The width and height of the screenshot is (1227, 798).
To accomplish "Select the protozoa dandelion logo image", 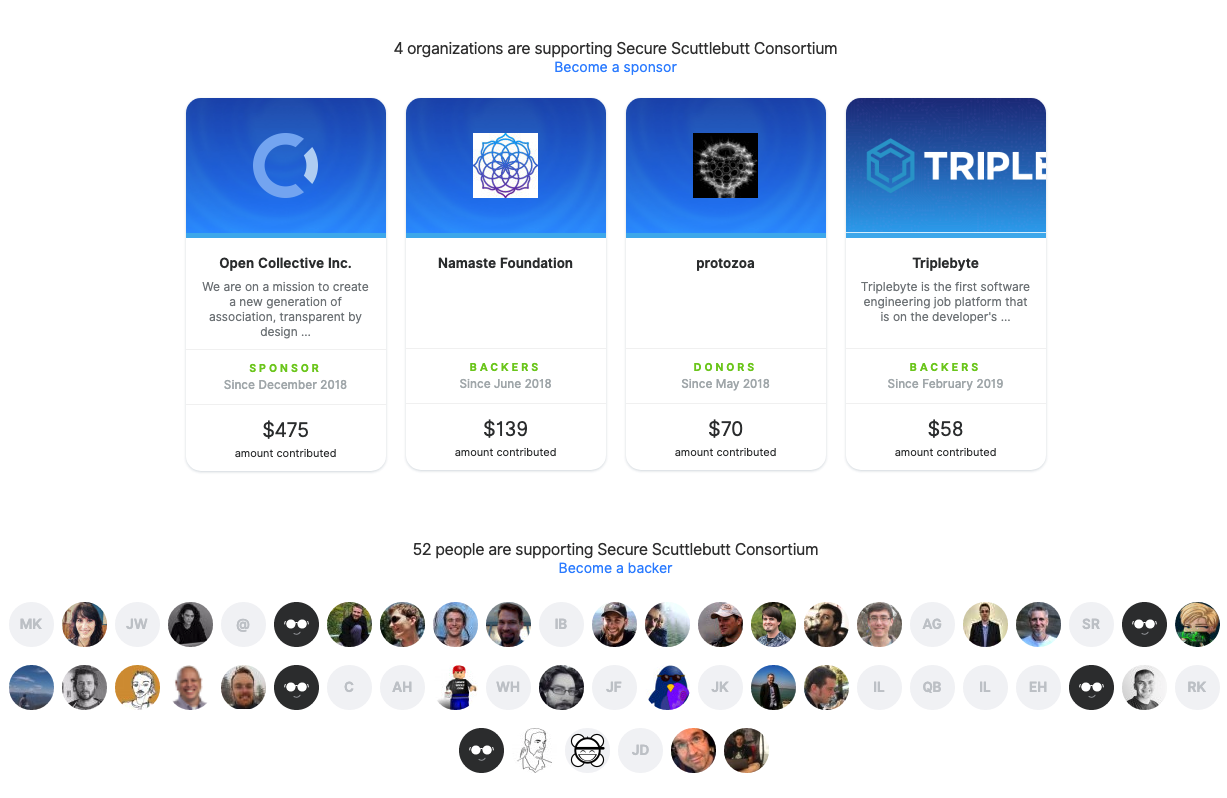I will [726, 166].
